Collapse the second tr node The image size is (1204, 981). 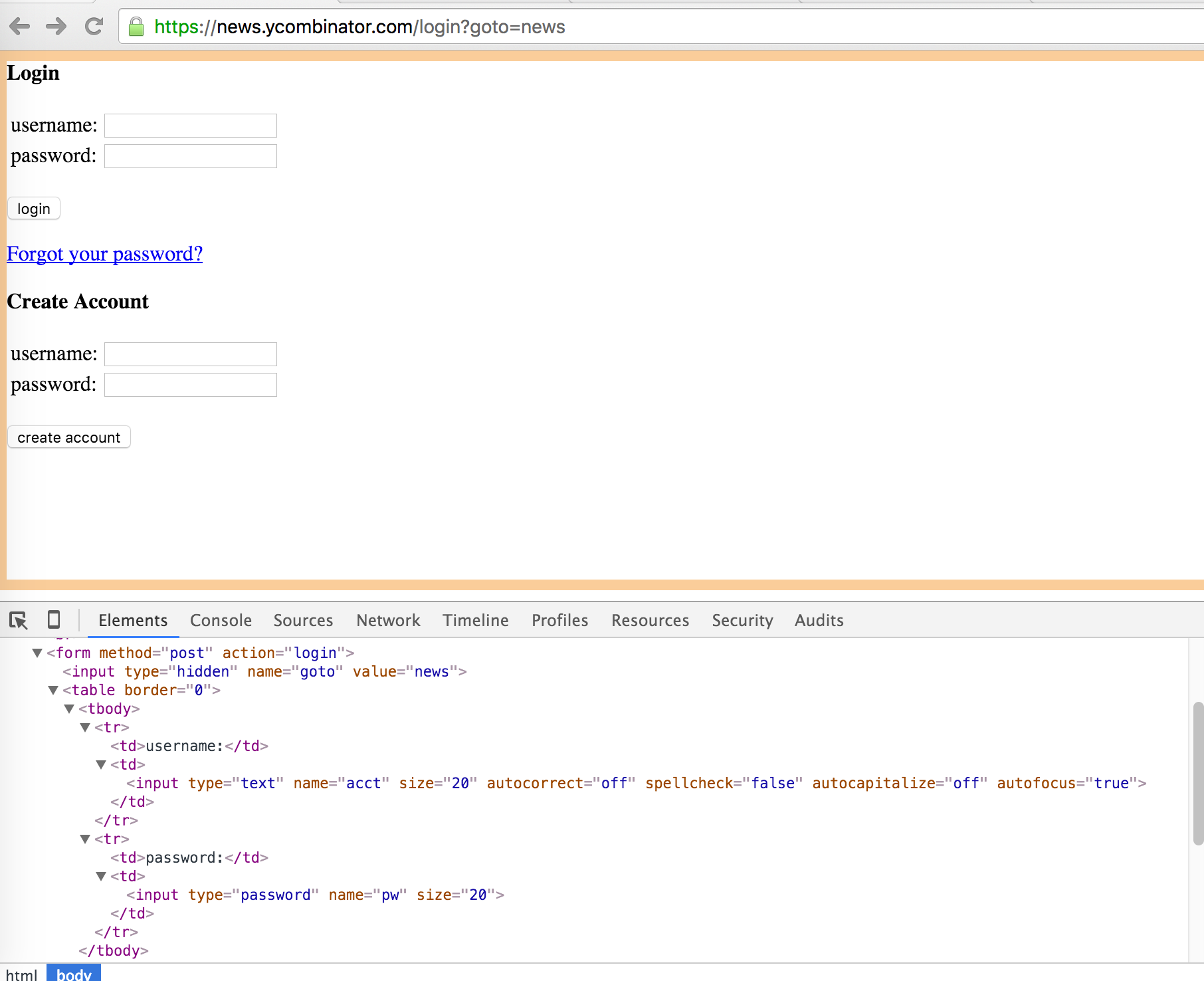point(86,839)
